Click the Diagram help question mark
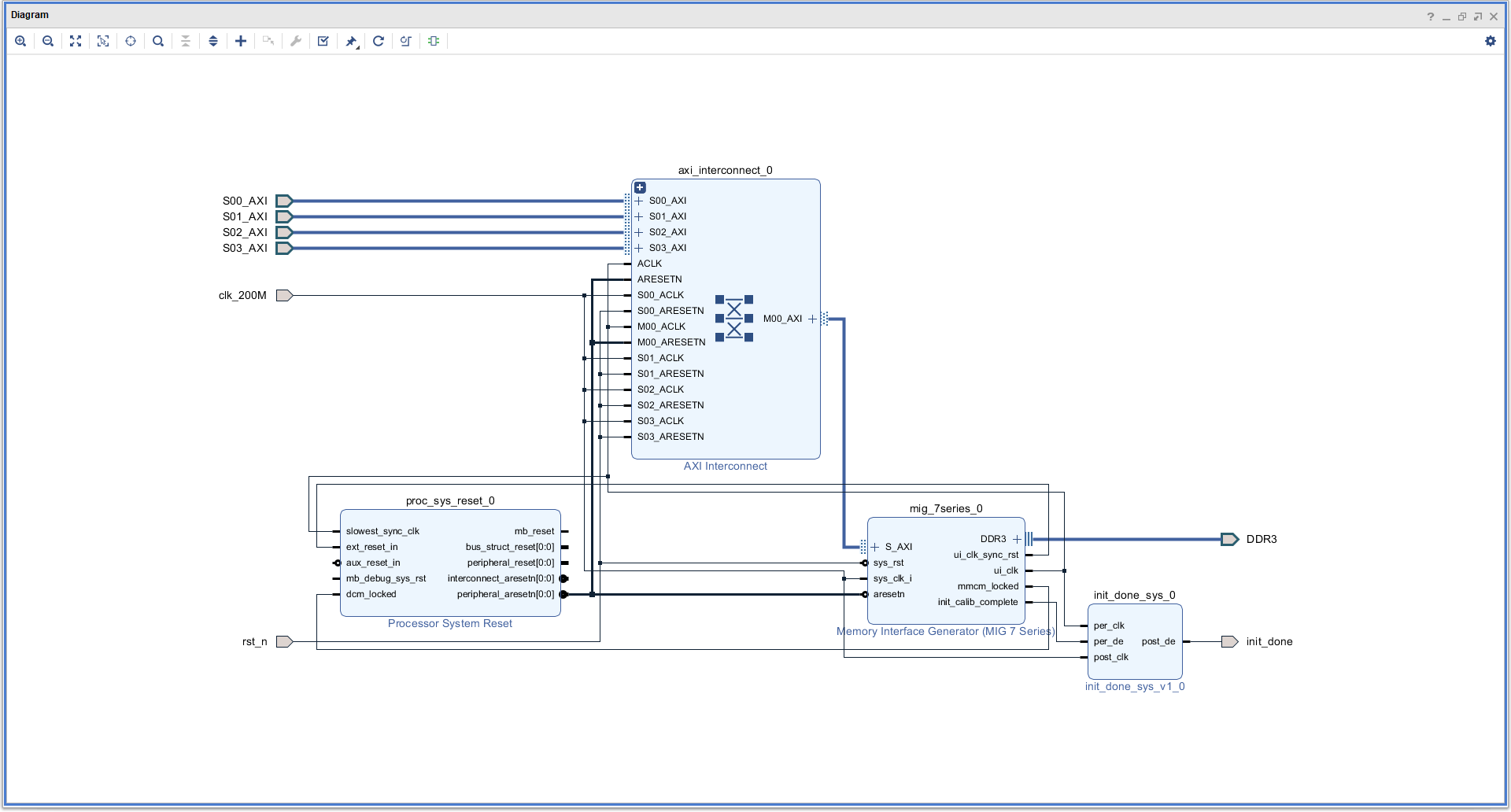Screen dimensions: 1511x812 [x=1431, y=17]
